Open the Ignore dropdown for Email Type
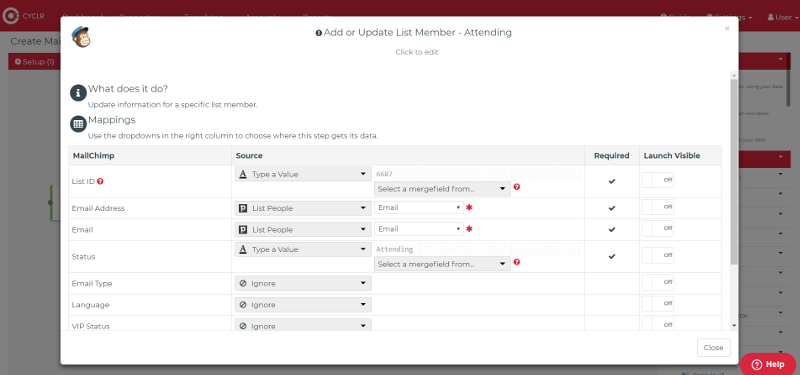This screenshot has width=800, height=375. (x=303, y=283)
